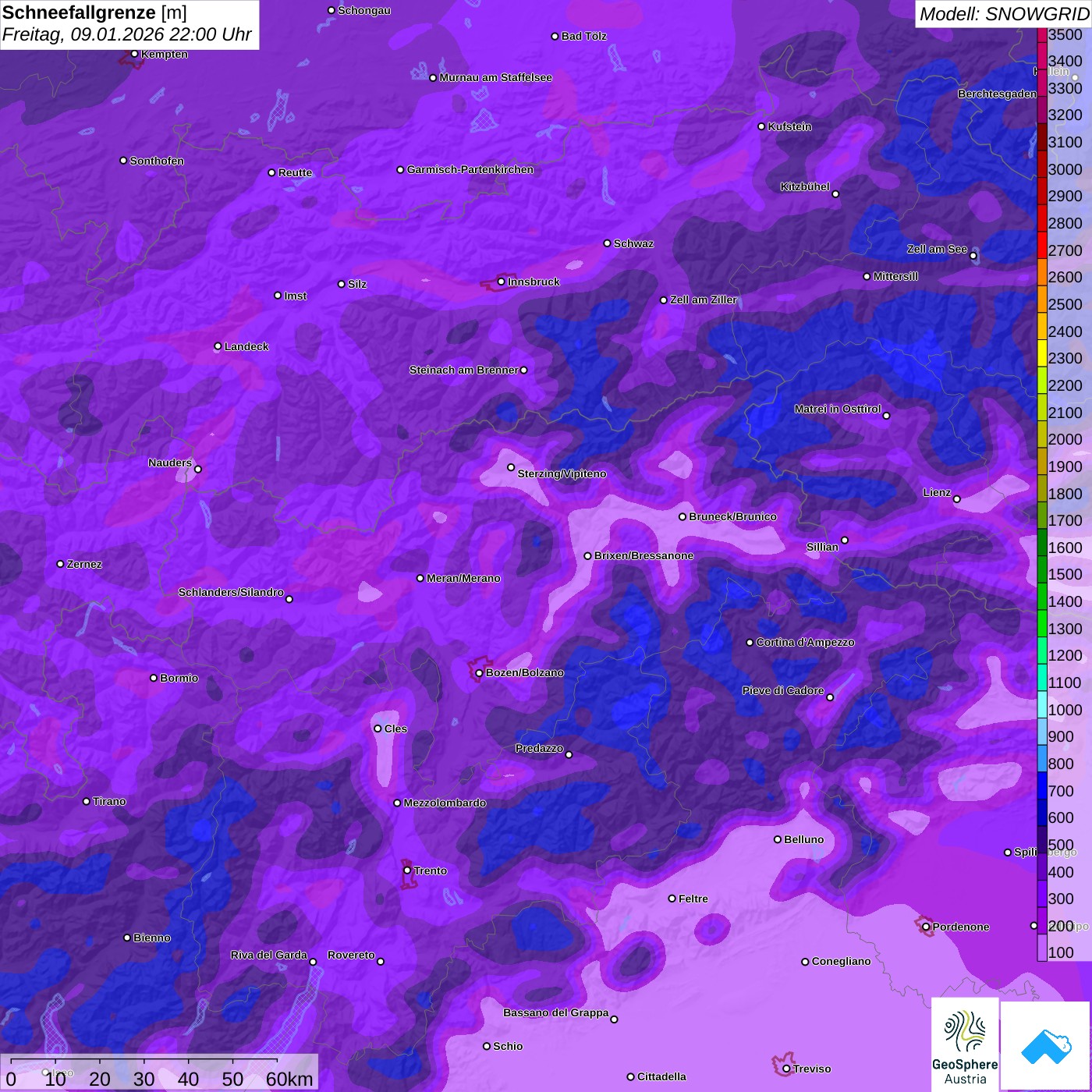The image size is (1092, 1092).
Task: Click the Meran/Merano label
Action: 463,578
